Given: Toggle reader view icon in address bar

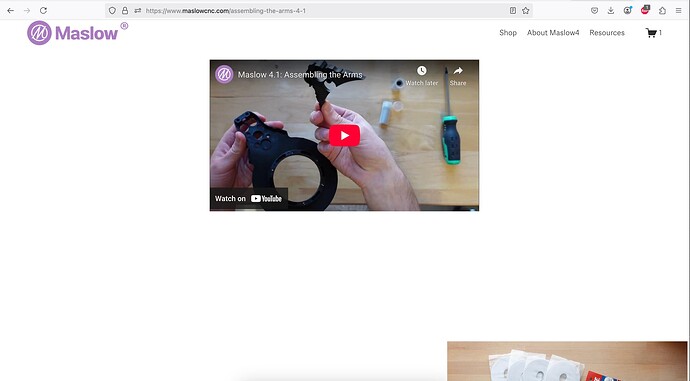Looking at the screenshot, I should click(513, 11).
